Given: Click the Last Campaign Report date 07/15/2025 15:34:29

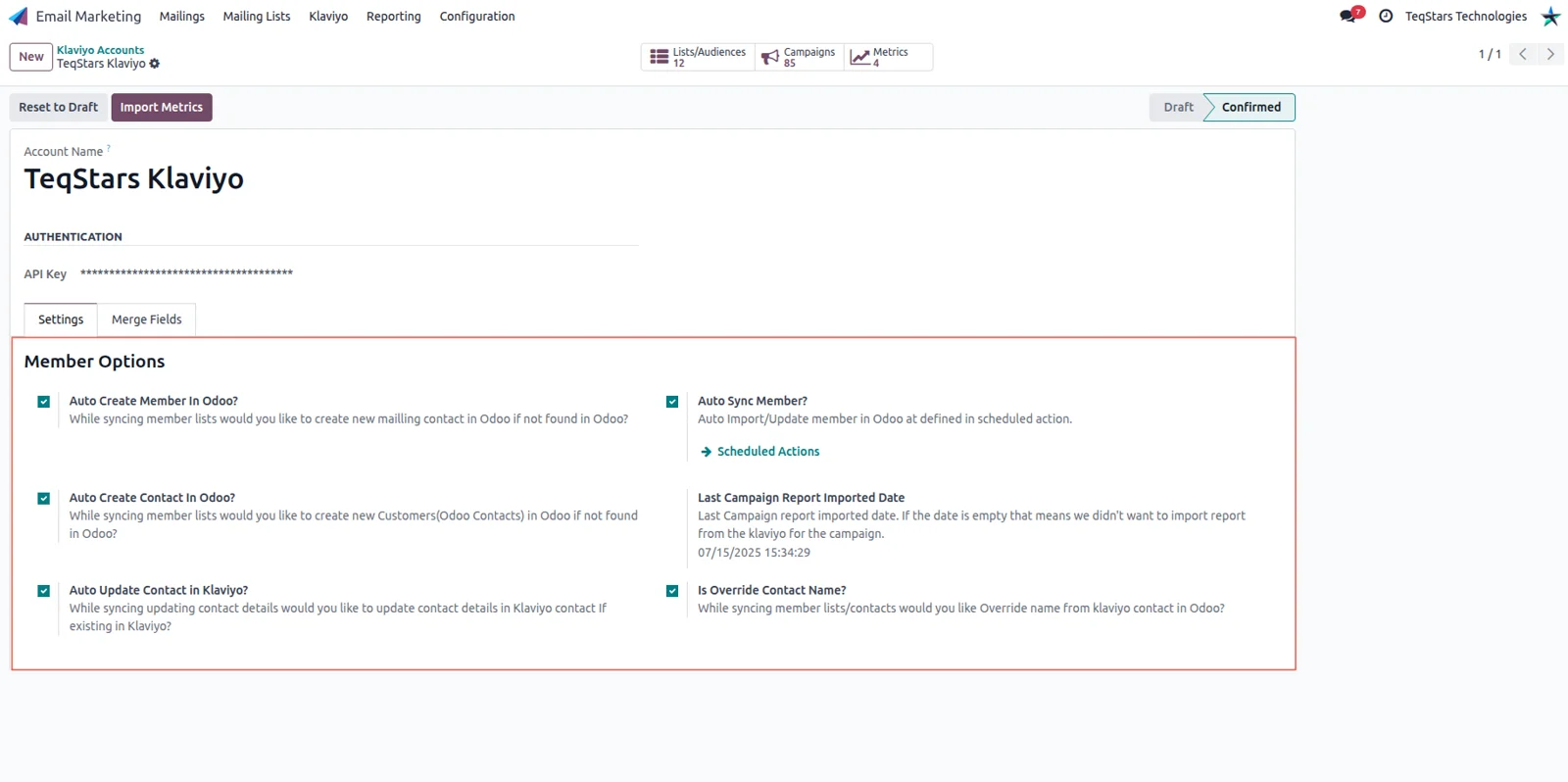Looking at the screenshot, I should (754, 553).
